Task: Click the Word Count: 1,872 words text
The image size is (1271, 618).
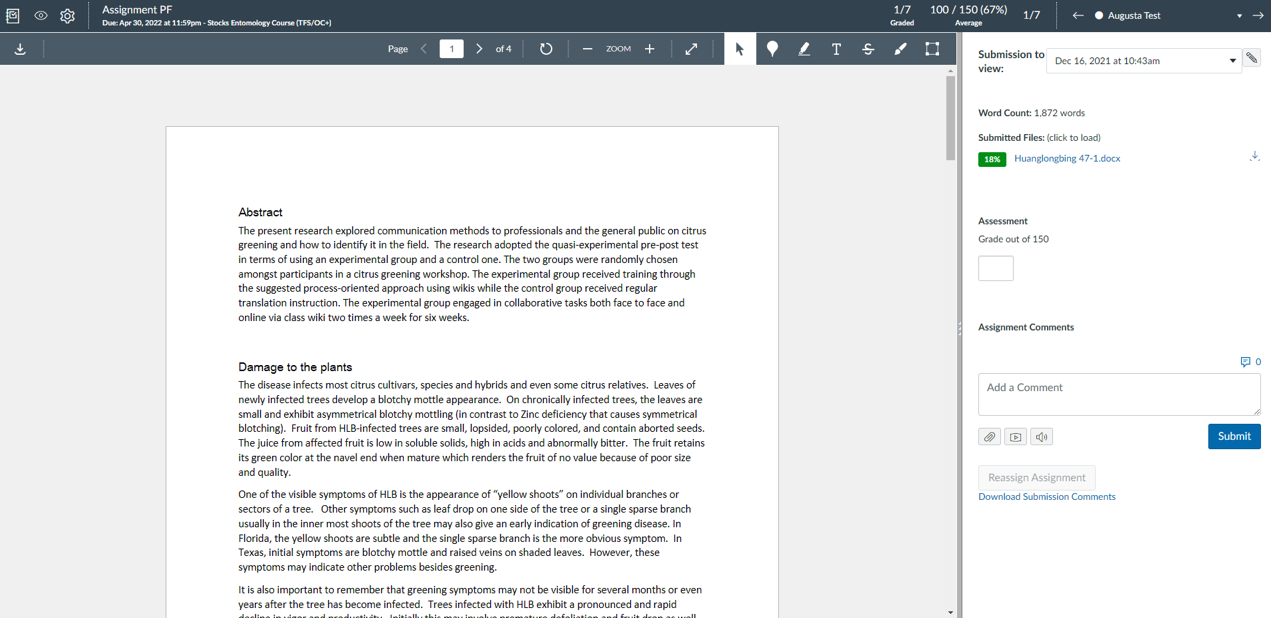Action: [x=1031, y=113]
